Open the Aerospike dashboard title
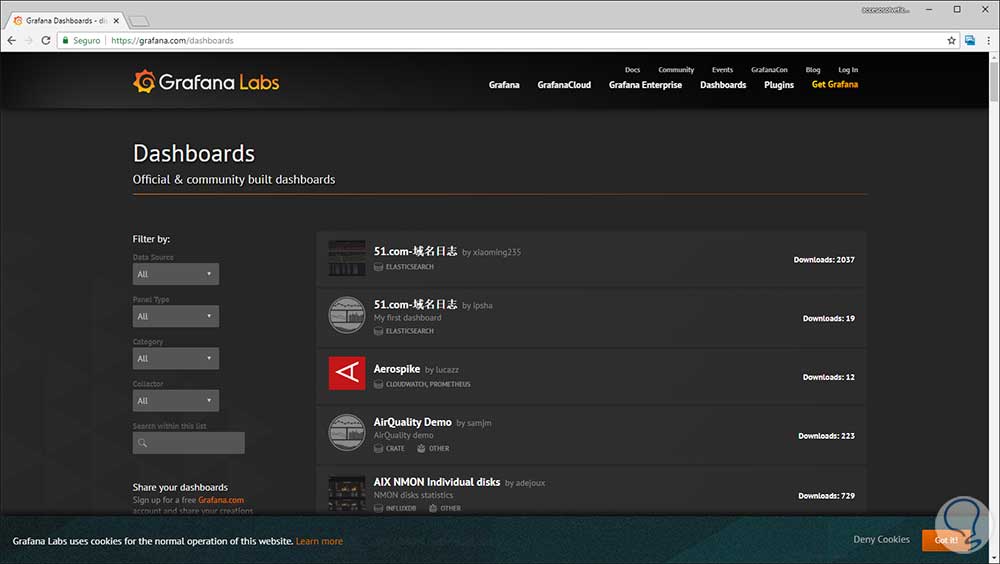Image resolution: width=1000 pixels, height=564 pixels. pyautogui.click(x=397, y=369)
